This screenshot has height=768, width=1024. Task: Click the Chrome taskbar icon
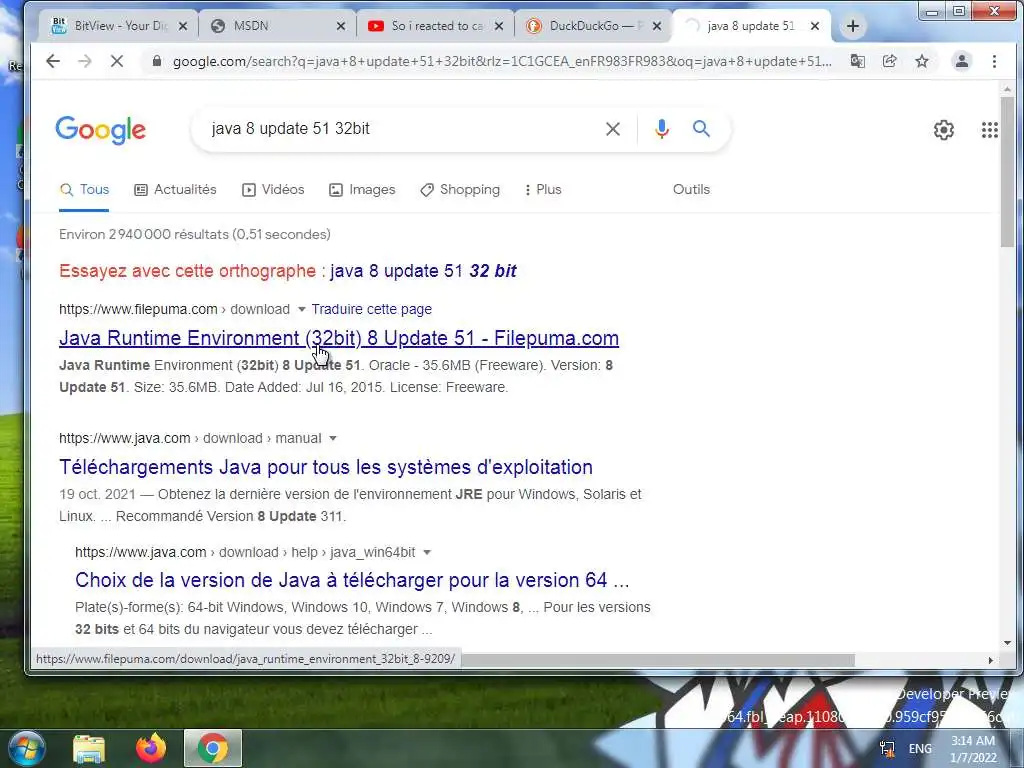pos(212,748)
